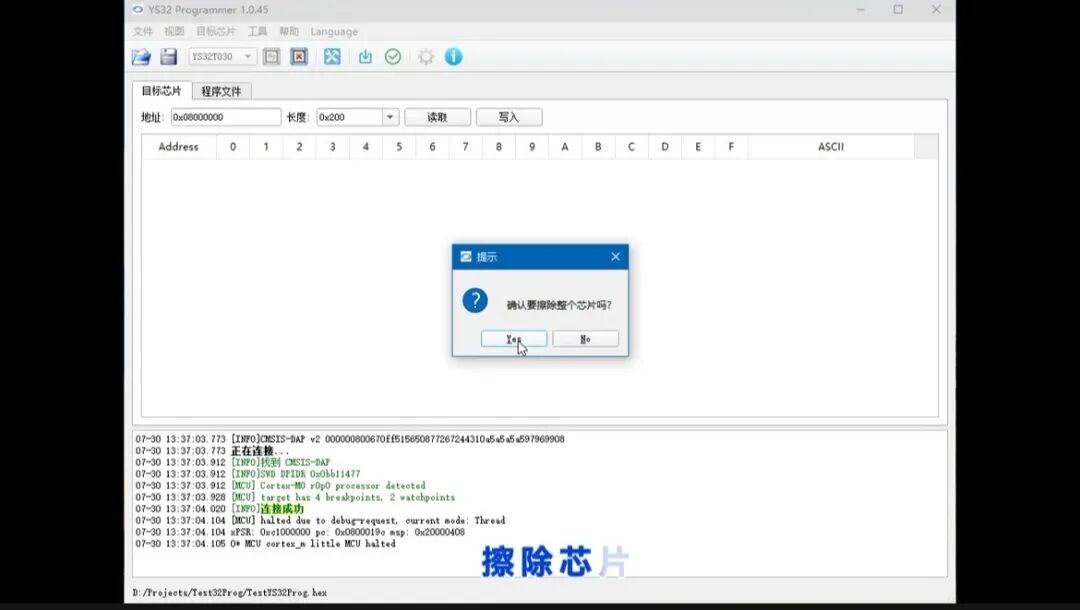Click No in the erase dialog
Screen dimensions: 1080x610
click(x=585, y=339)
